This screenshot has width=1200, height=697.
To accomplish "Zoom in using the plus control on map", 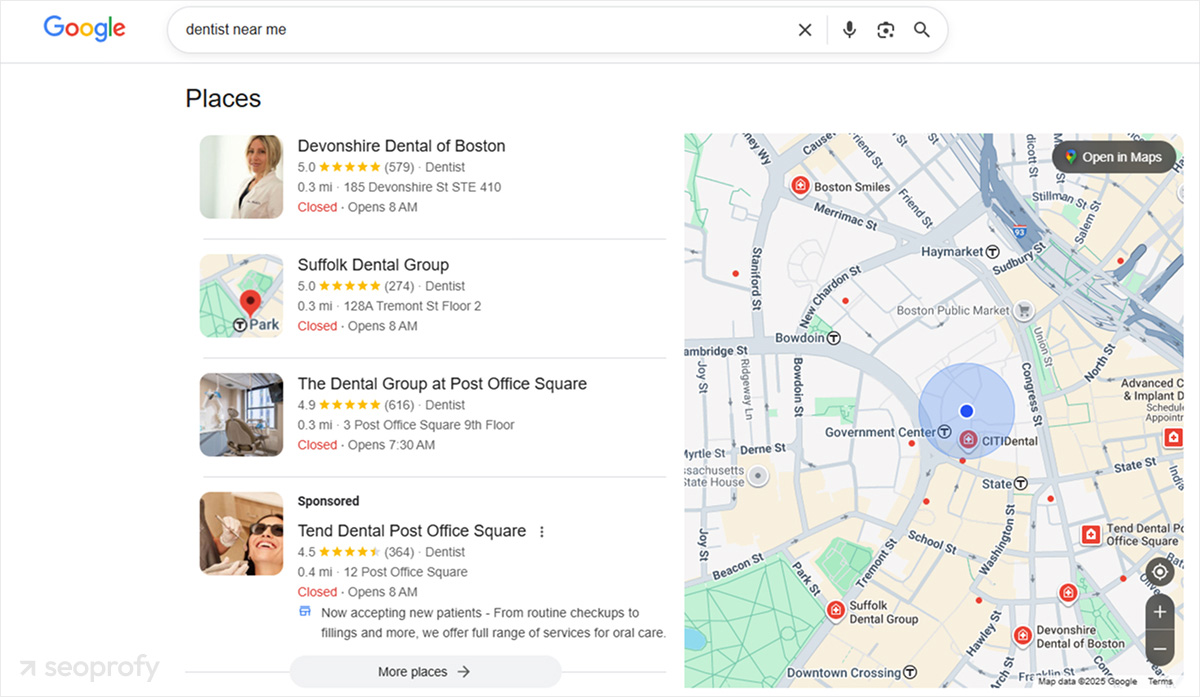I will (x=1158, y=611).
